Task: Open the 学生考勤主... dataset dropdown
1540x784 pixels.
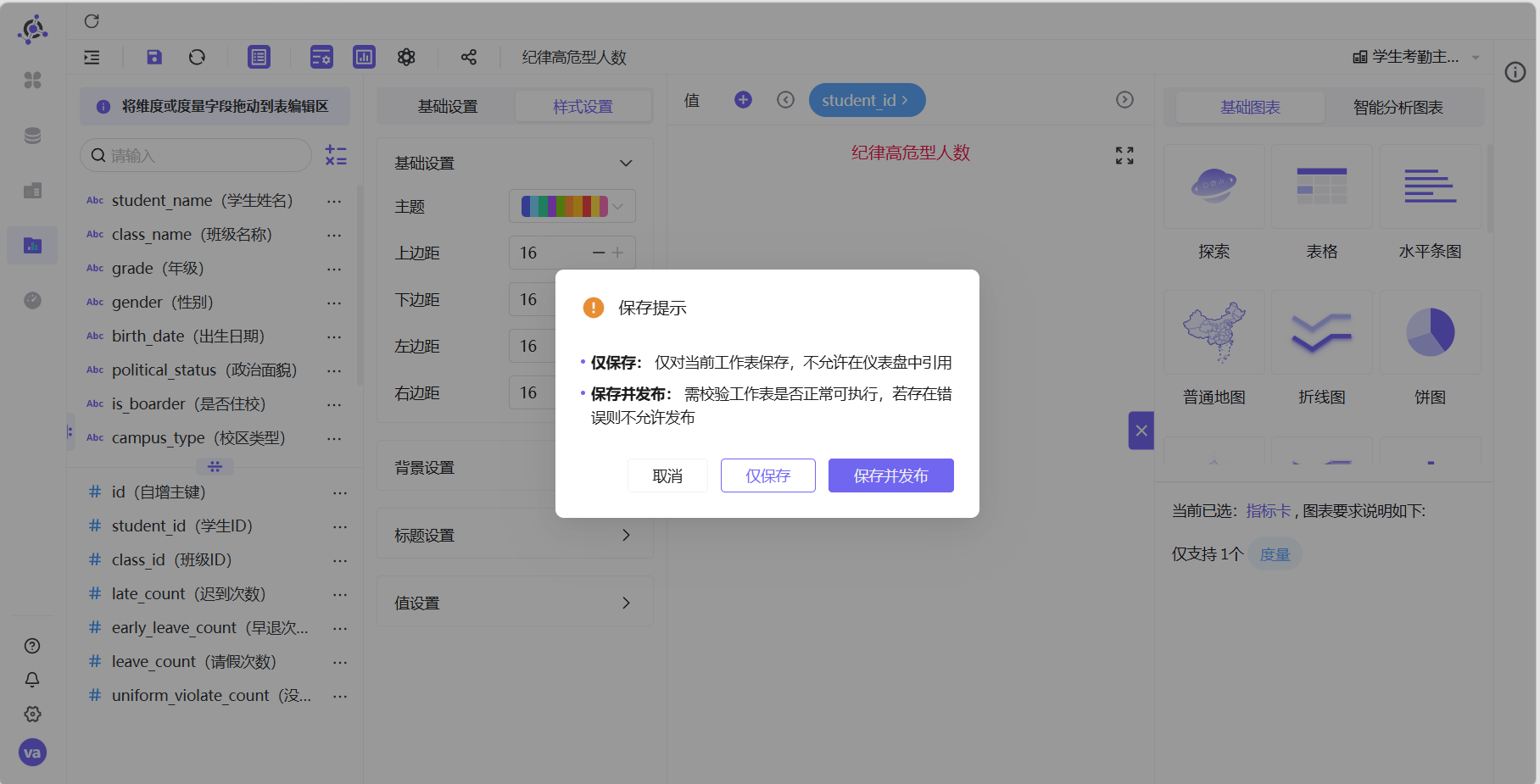Action: [1416, 57]
